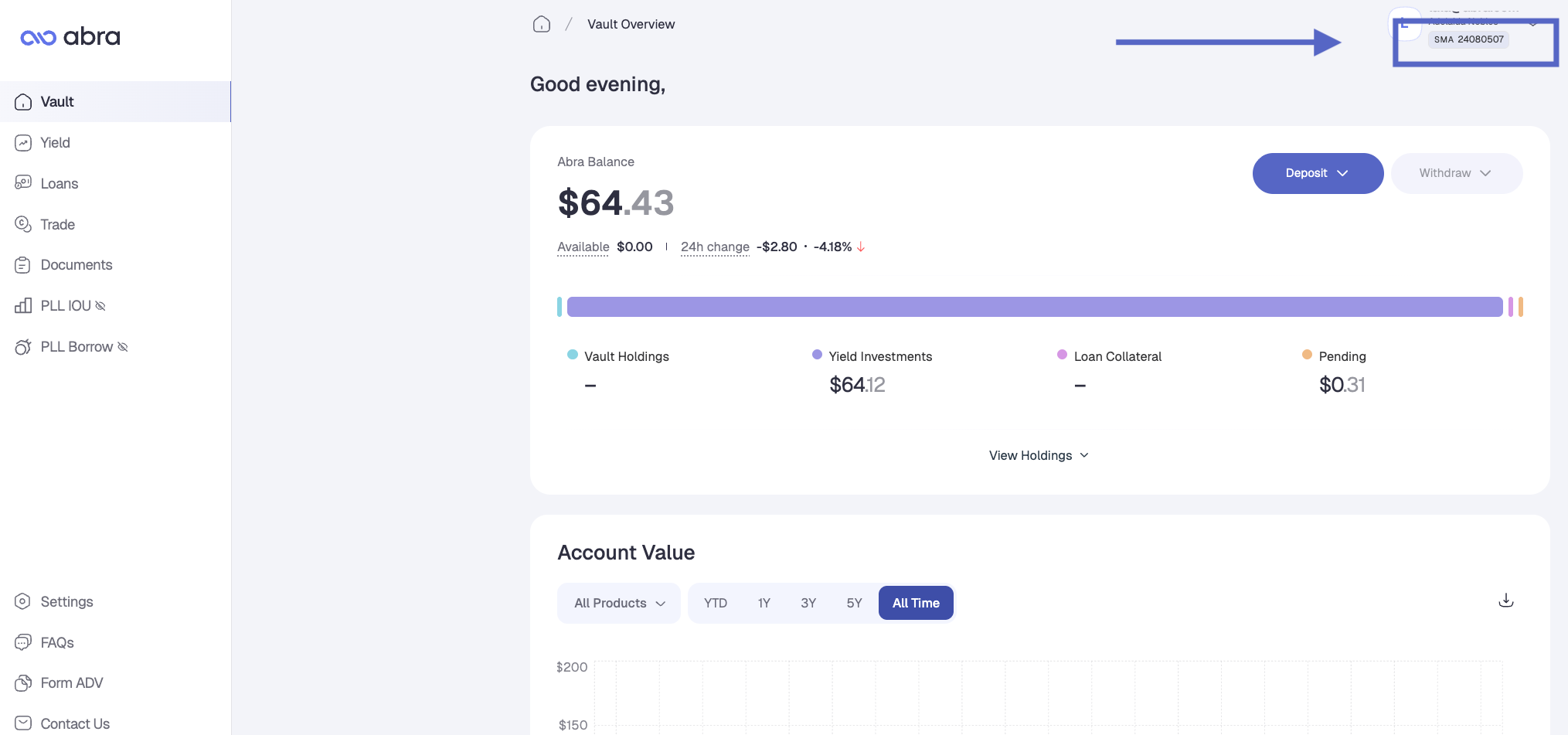Select the All Time range
The width and height of the screenshot is (1568, 735).
pyautogui.click(x=916, y=603)
